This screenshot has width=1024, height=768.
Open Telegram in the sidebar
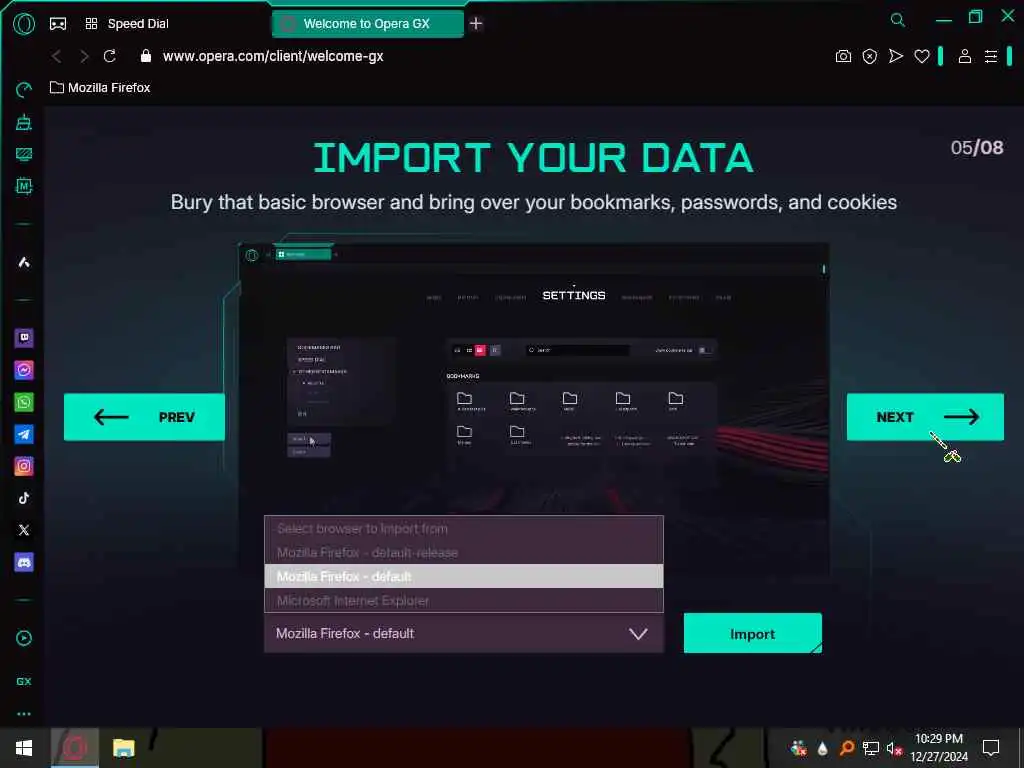[24, 434]
